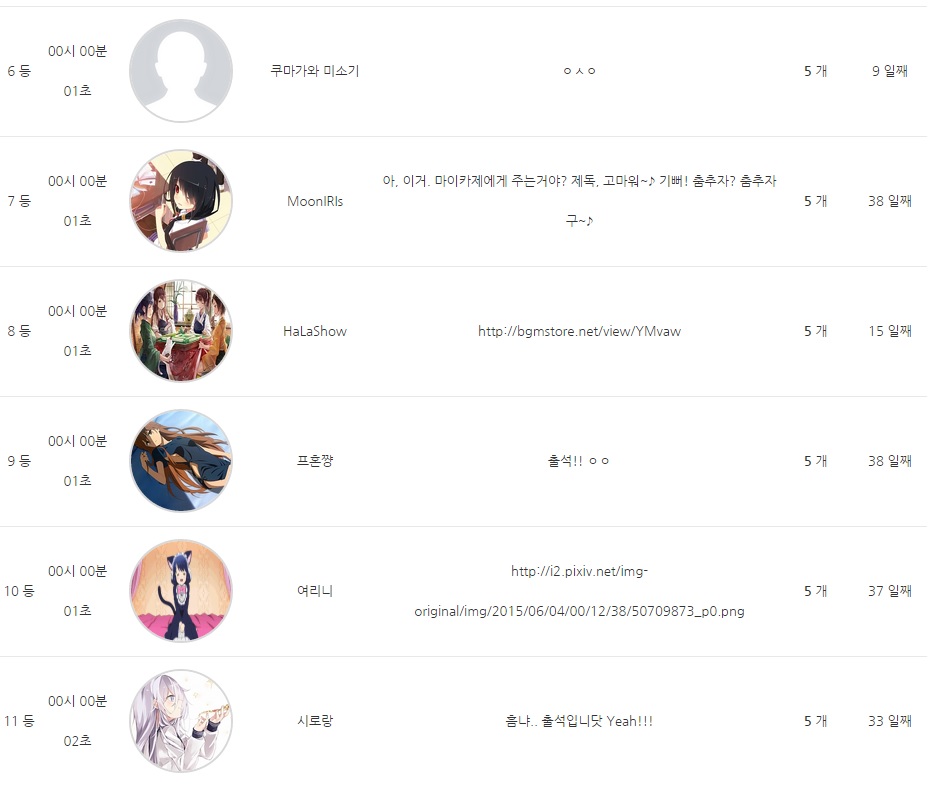Select the 여리니 username
This screenshot has width=929, height=786.
pyautogui.click(x=315, y=591)
